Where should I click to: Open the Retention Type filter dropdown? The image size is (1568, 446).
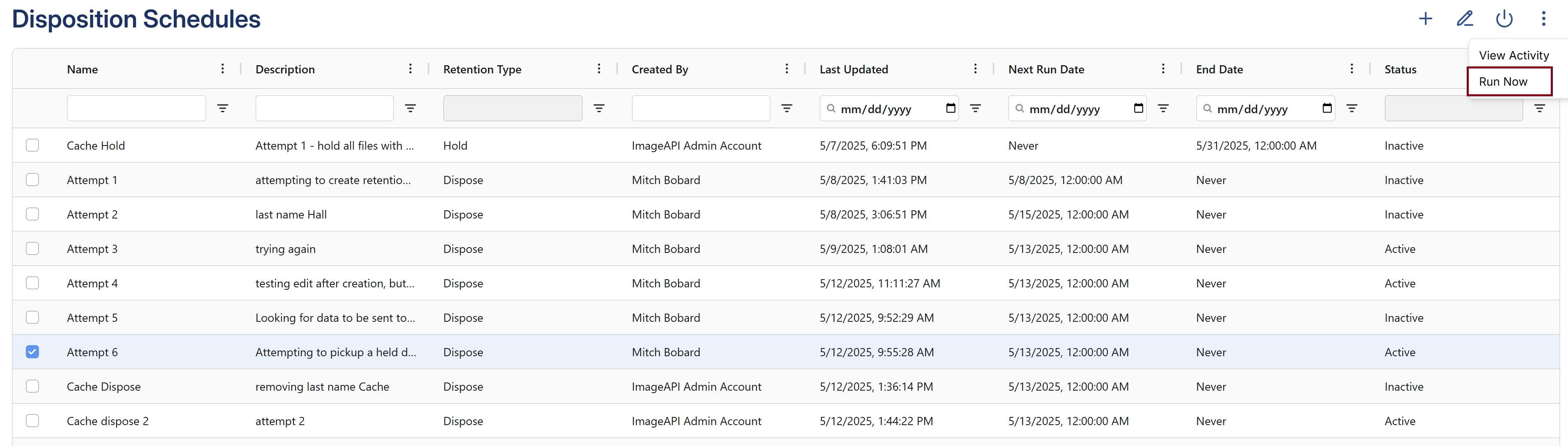(x=513, y=108)
